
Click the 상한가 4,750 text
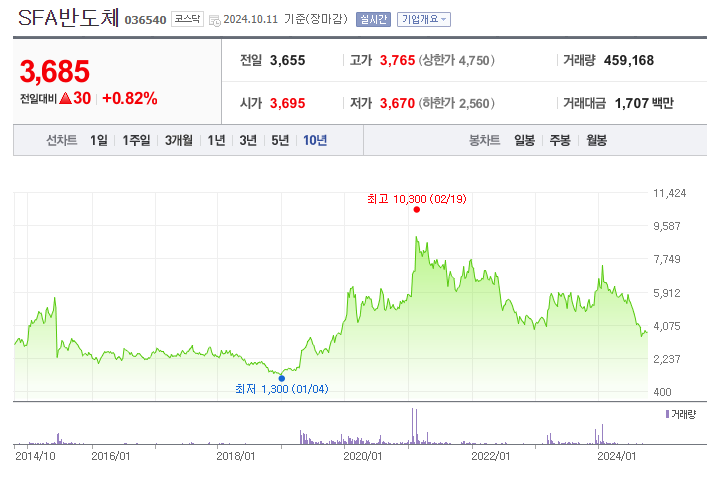456,60
